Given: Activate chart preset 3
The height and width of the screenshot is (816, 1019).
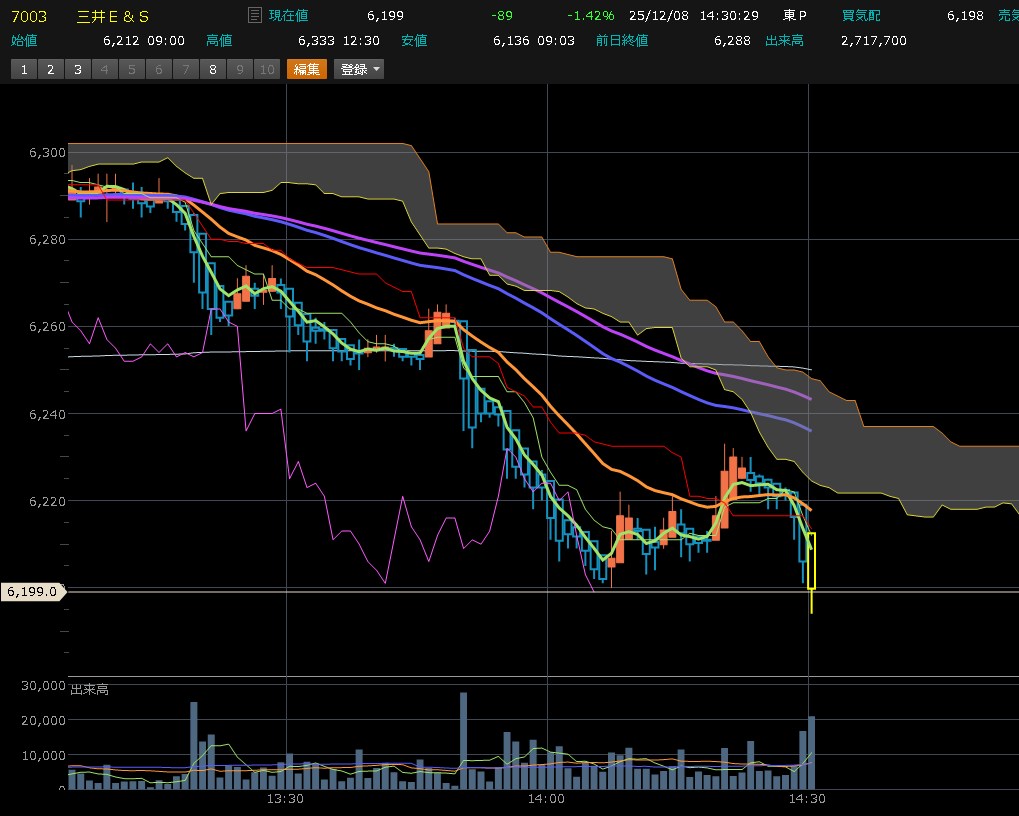Looking at the screenshot, I should click(x=77, y=69).
